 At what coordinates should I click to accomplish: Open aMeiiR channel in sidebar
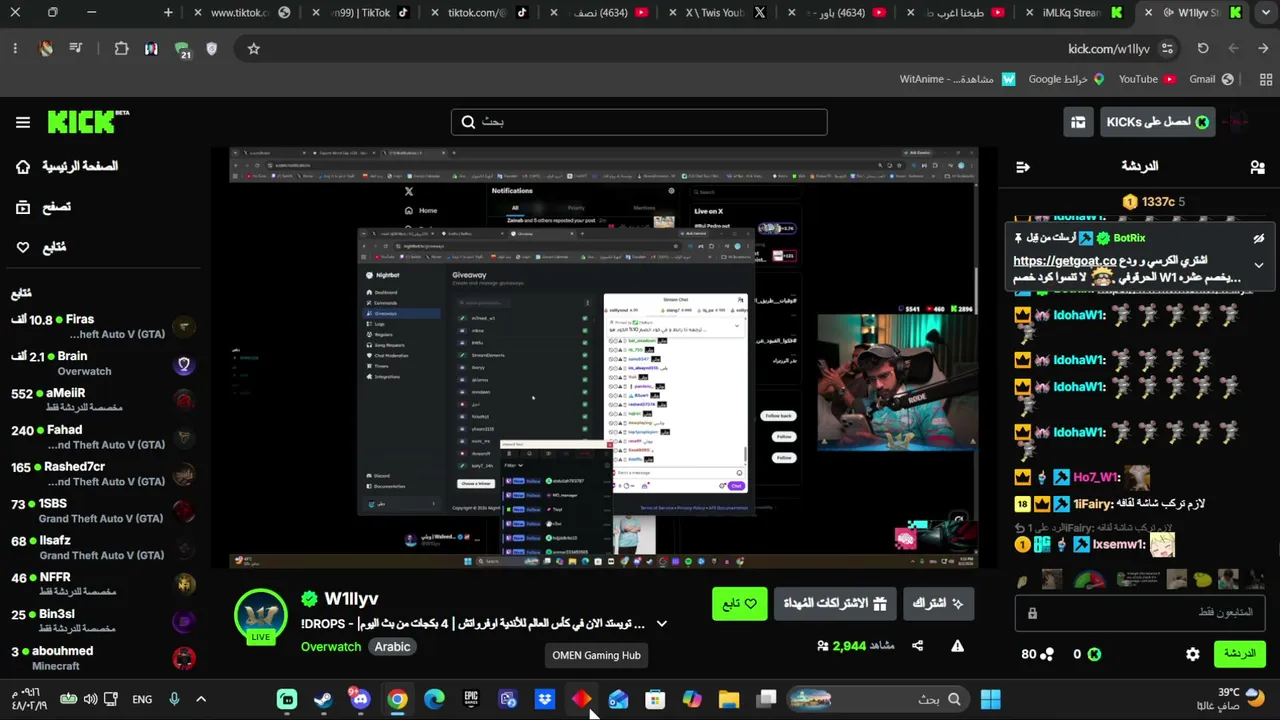(103, 400)
